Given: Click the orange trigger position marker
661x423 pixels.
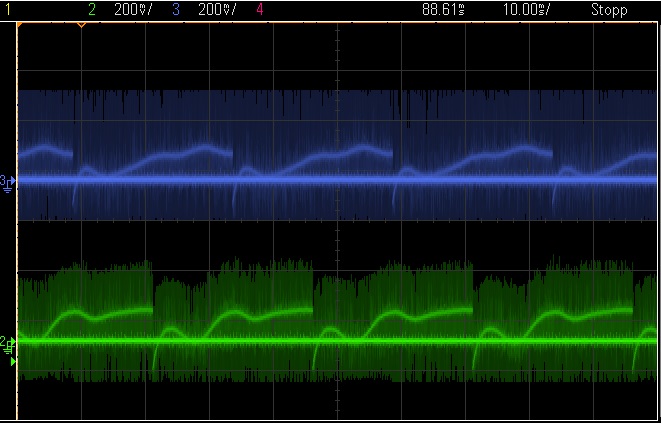Looking at the screenshot, I should click(81, 25).
